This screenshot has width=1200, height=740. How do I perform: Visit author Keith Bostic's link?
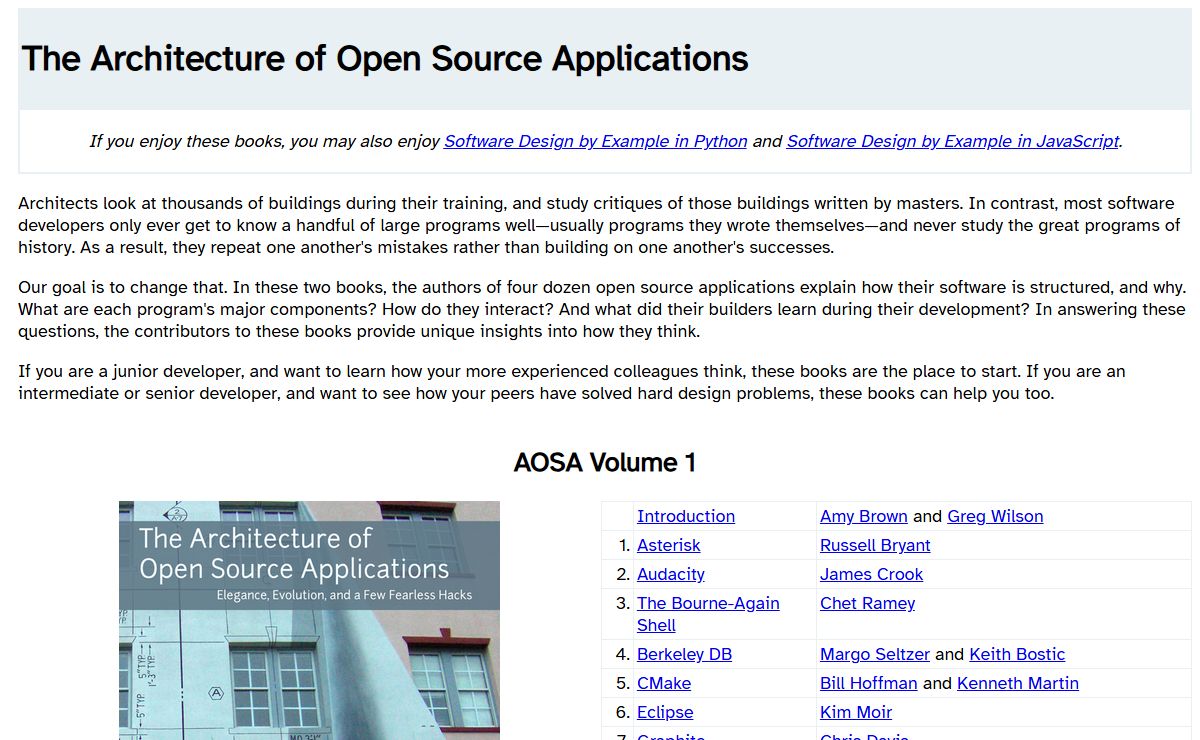(x=1017, y=654)
